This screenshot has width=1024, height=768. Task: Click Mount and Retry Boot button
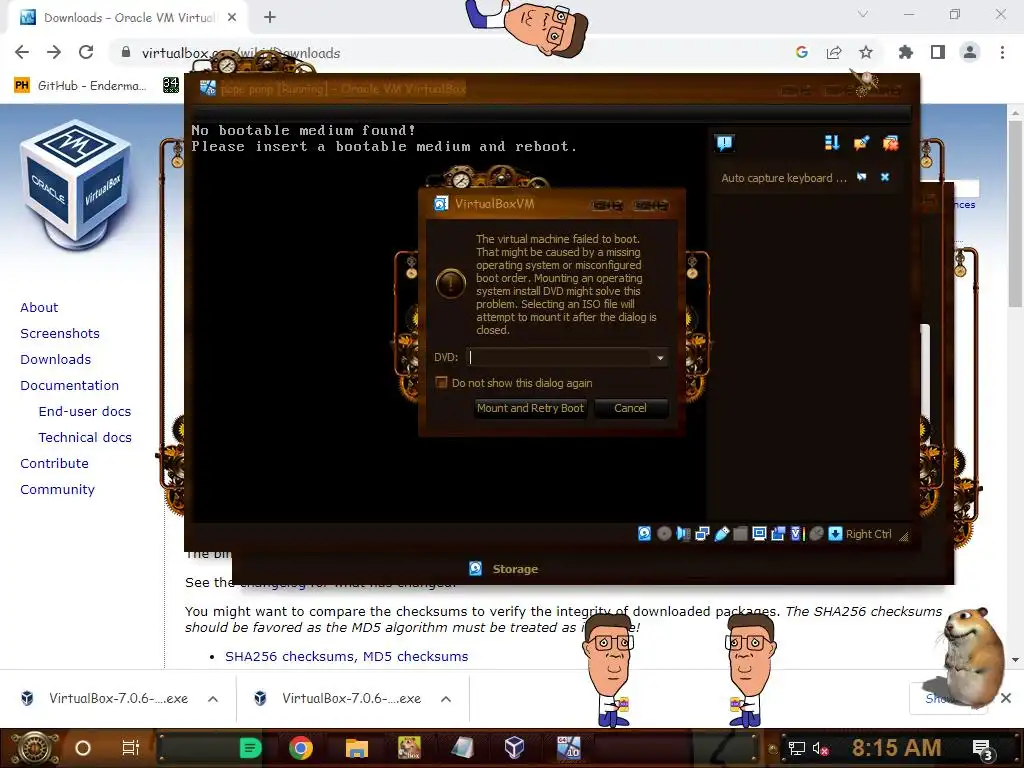pos(530,408)
